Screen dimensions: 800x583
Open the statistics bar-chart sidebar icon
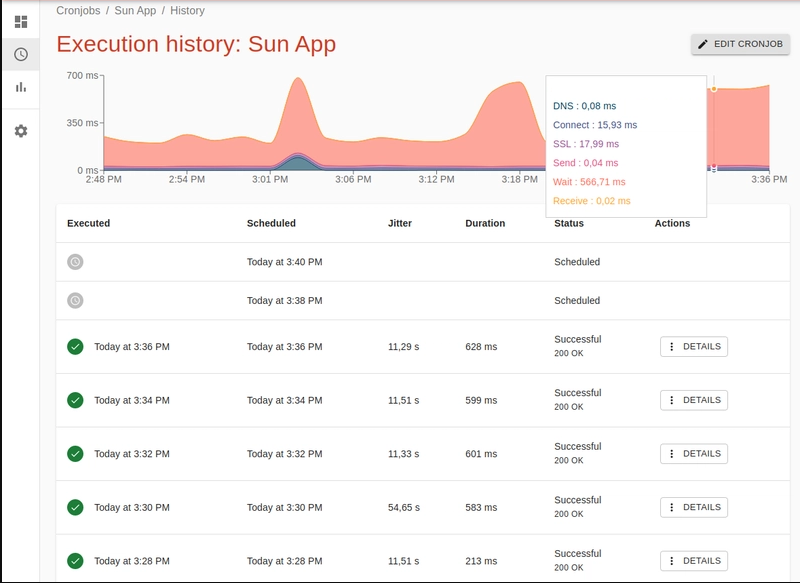[21, 87]
